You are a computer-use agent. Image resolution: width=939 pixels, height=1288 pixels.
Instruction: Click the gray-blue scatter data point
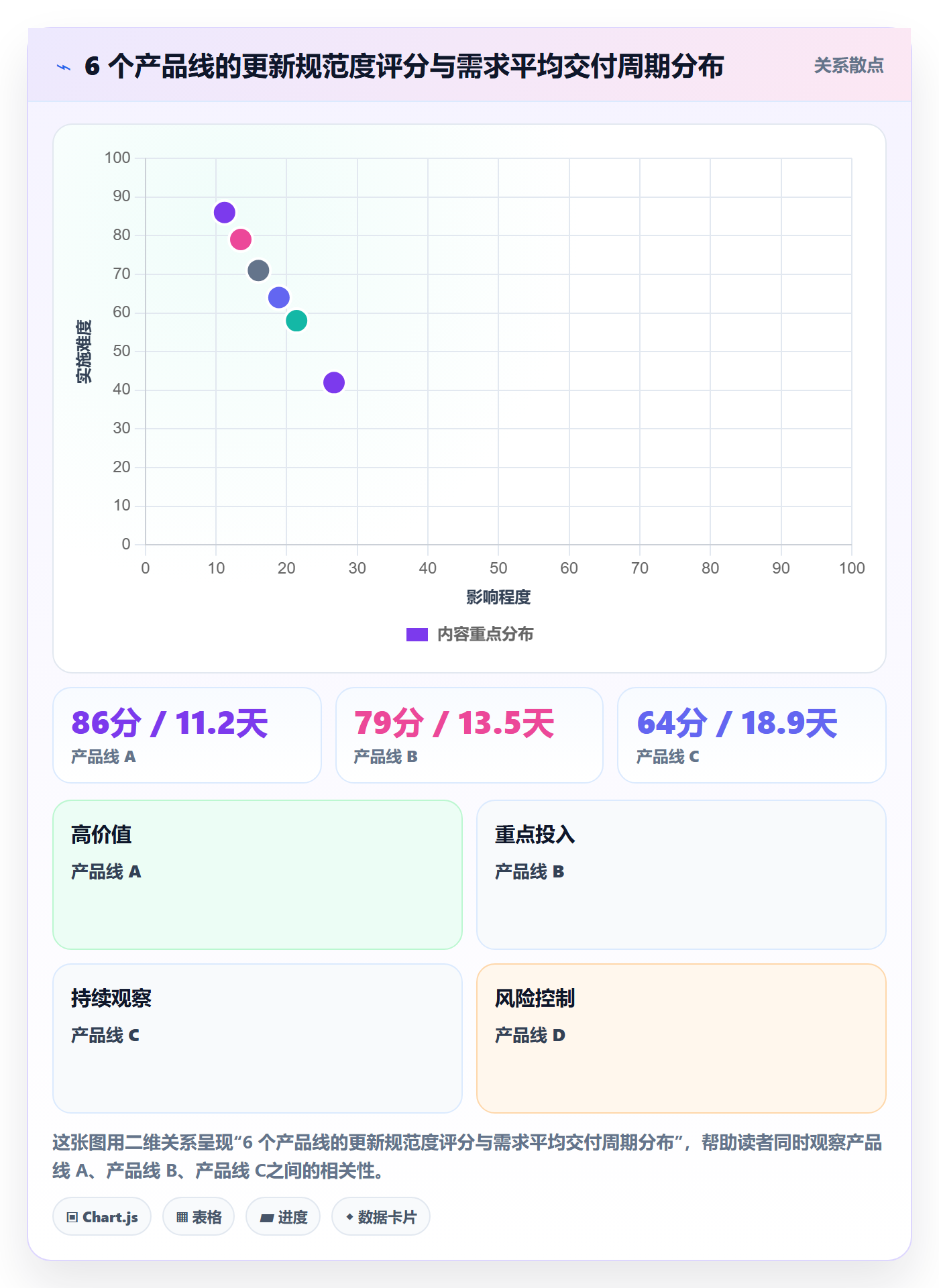[258, 271]
